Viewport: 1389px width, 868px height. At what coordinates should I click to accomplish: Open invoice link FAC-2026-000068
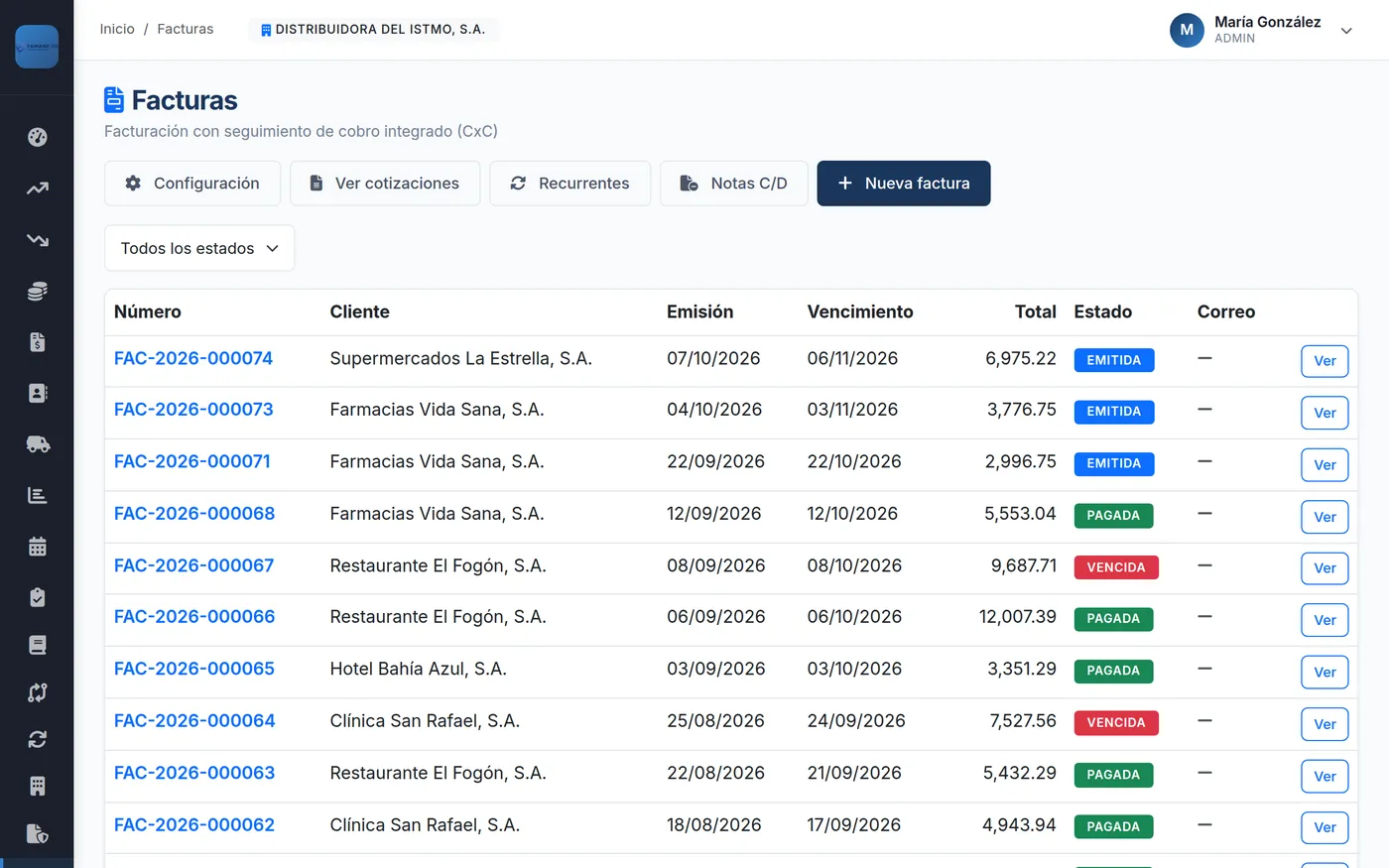[194, 513]
